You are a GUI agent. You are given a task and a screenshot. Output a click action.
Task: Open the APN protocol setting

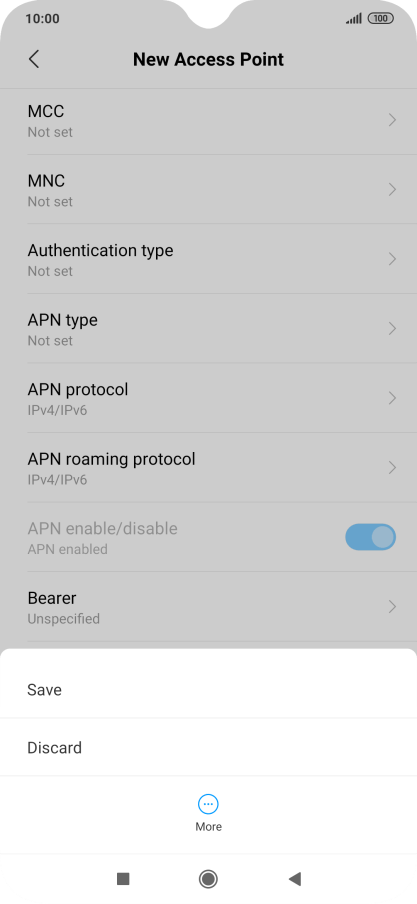(208, 398)
